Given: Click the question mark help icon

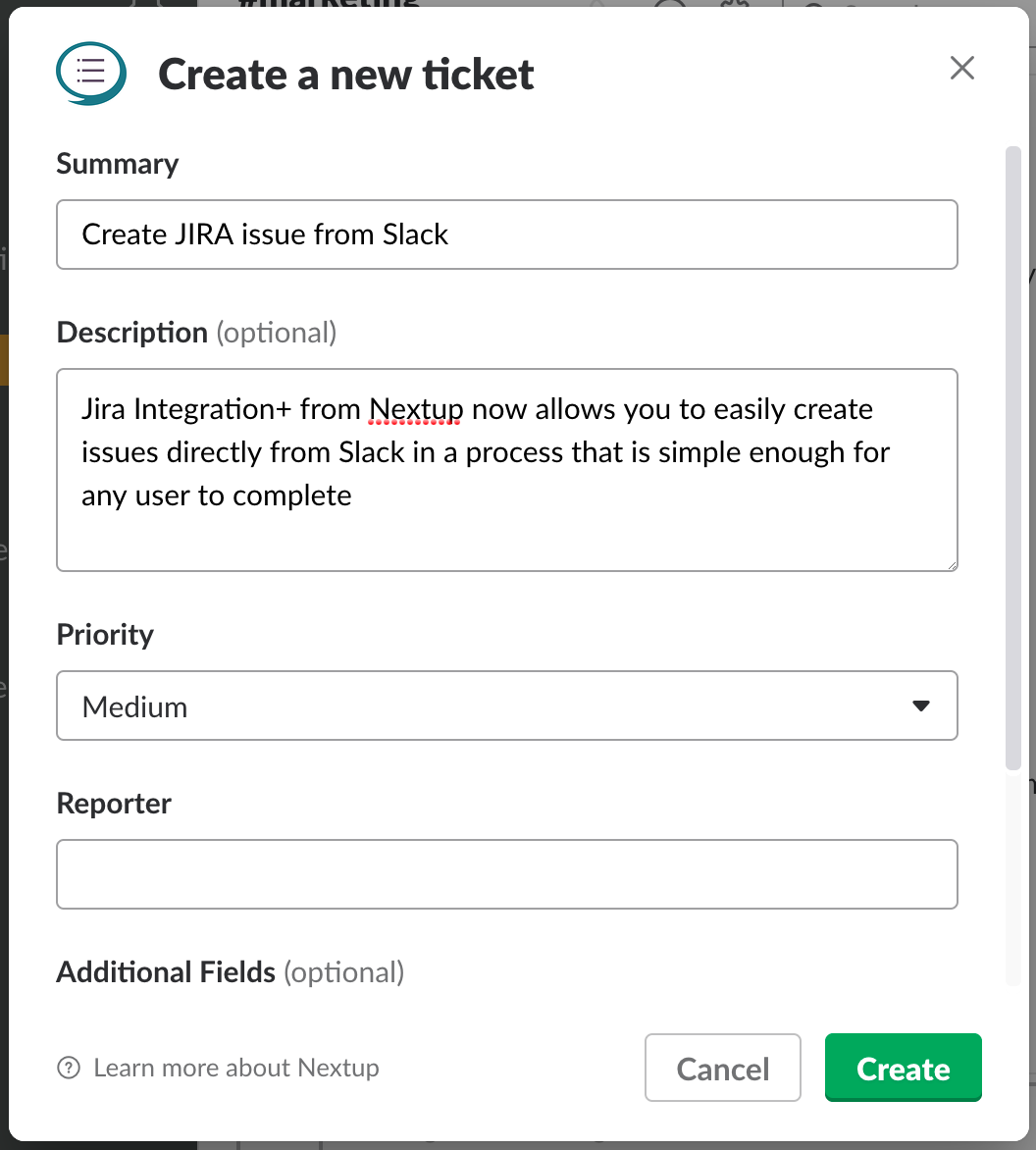Looking at the screenshot, I should 69,1068.
